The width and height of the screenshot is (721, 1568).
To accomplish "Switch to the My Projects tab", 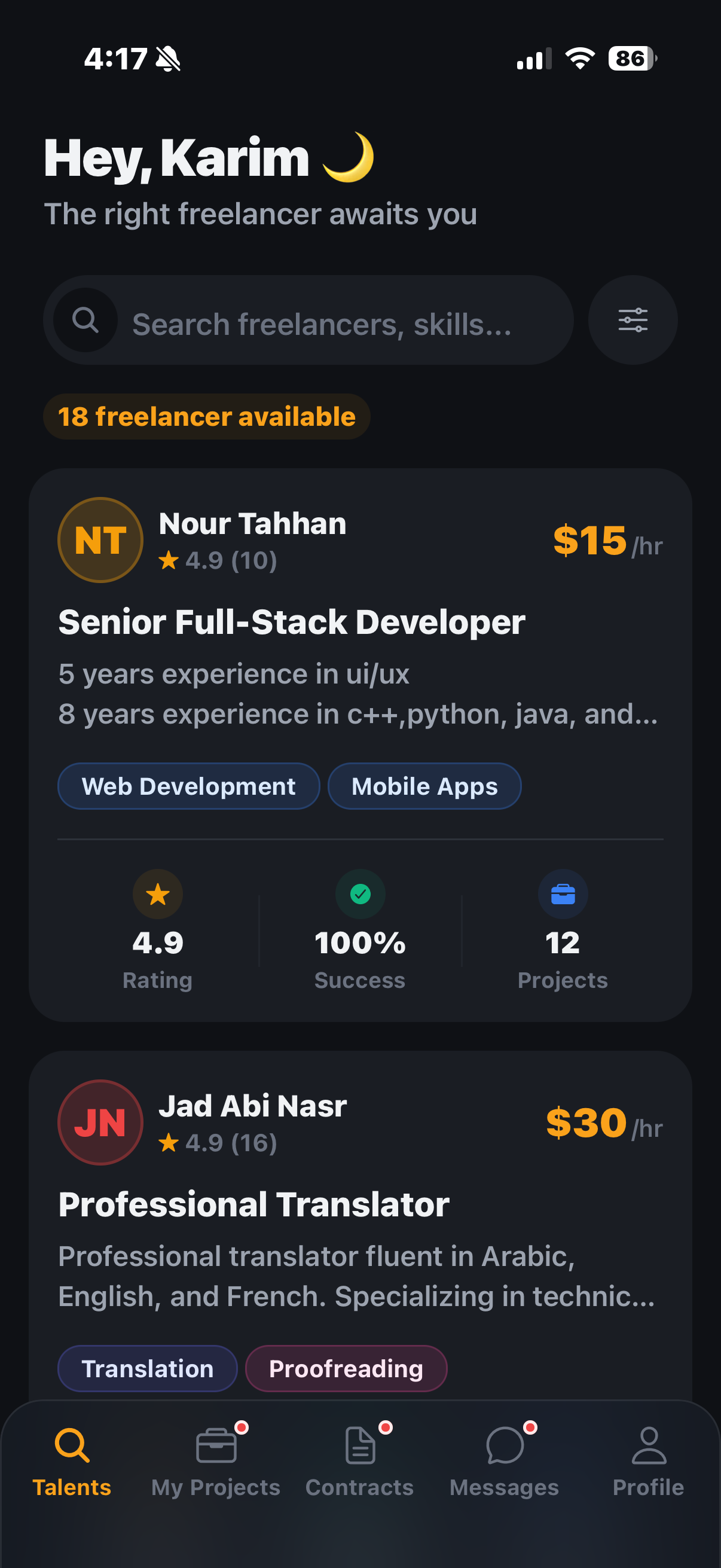I will click(216, 1461).
